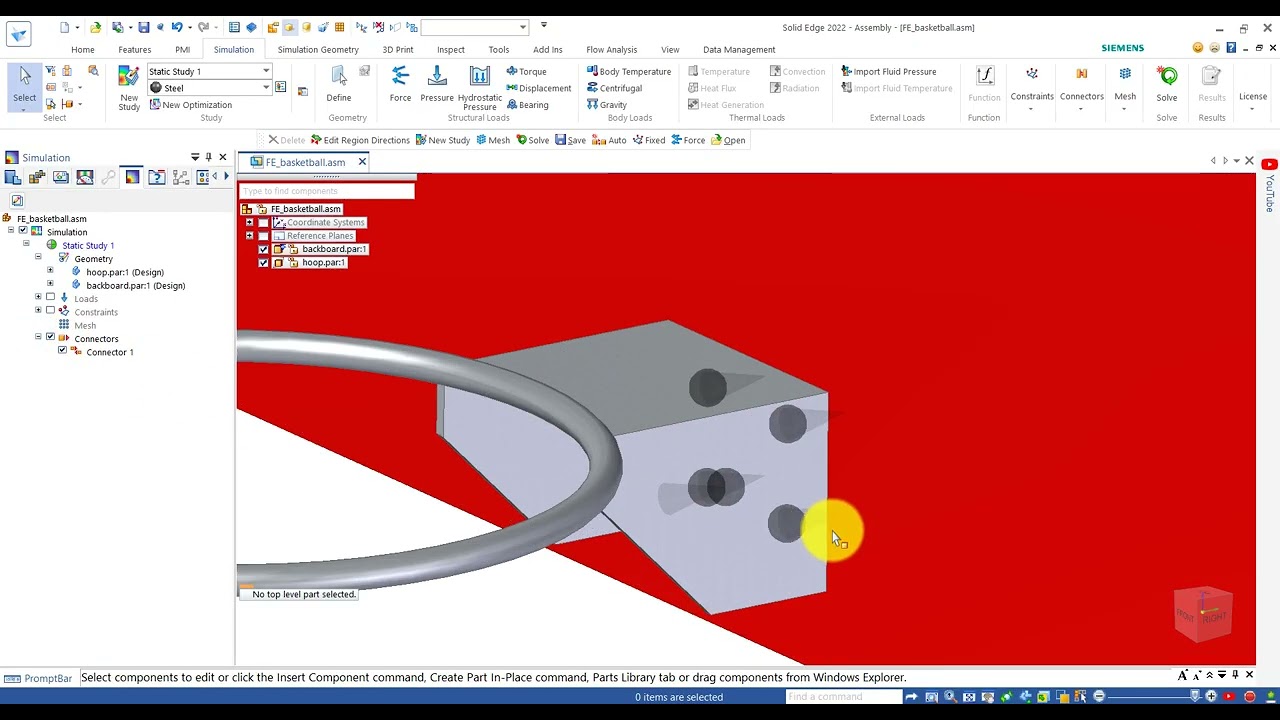Apply a Pressure load
Screen dimensions: 1280x720
437,84
